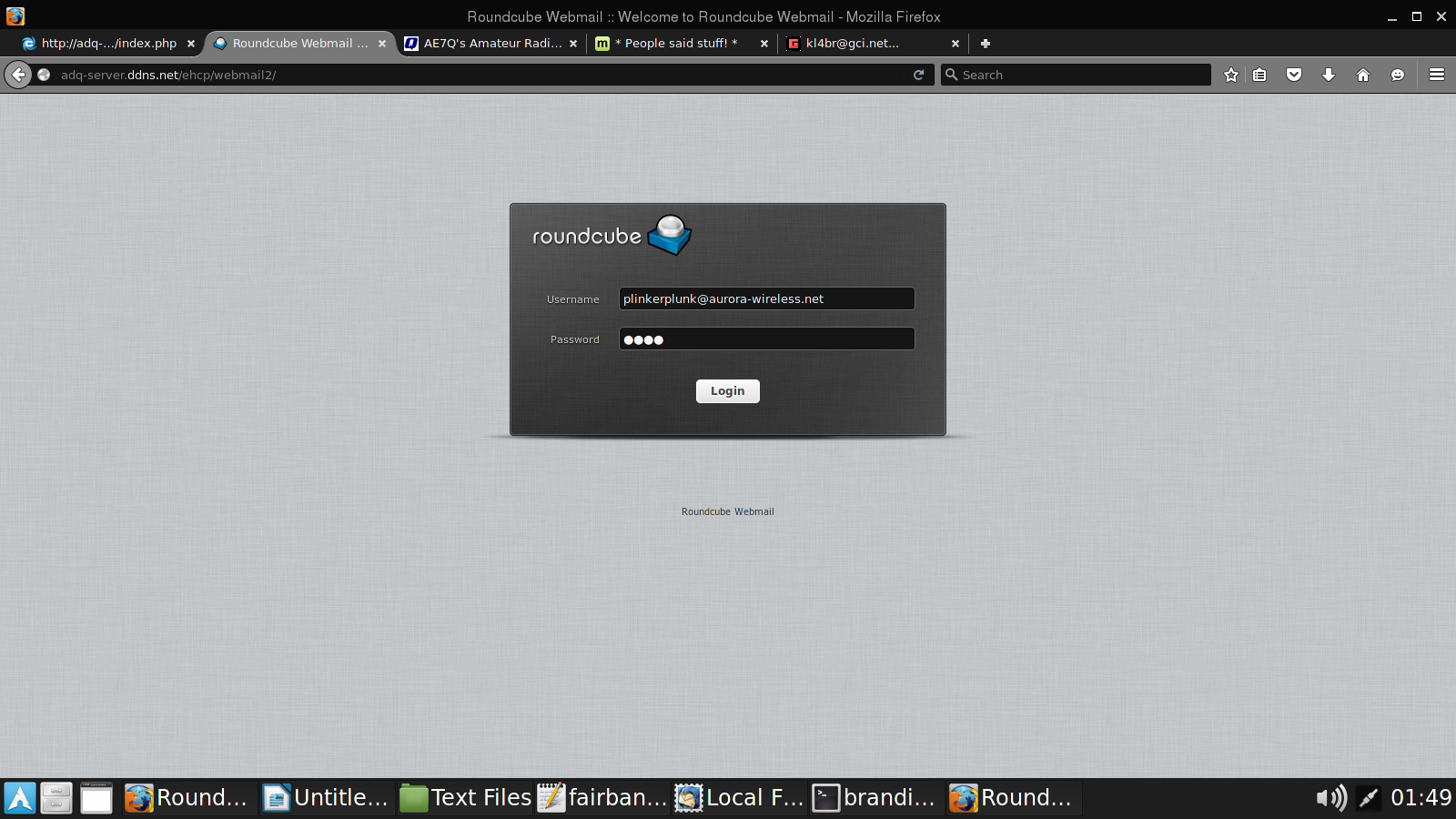
Task: Switch to last Round... Firefox taskbar window
Action: [x=1014, y=798]
